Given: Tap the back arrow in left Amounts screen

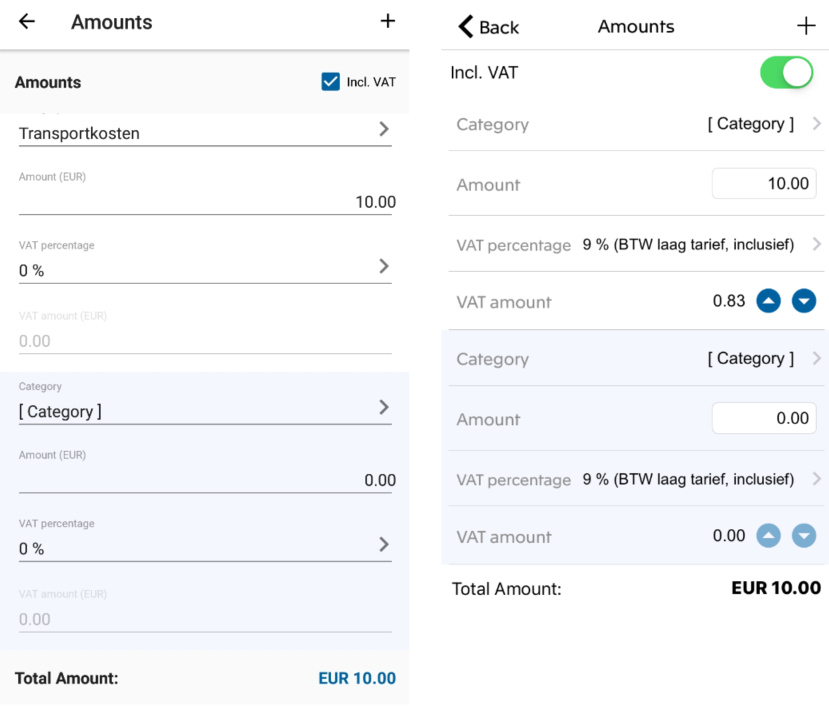Looking at the screenshot, I should tap(26, 22).
